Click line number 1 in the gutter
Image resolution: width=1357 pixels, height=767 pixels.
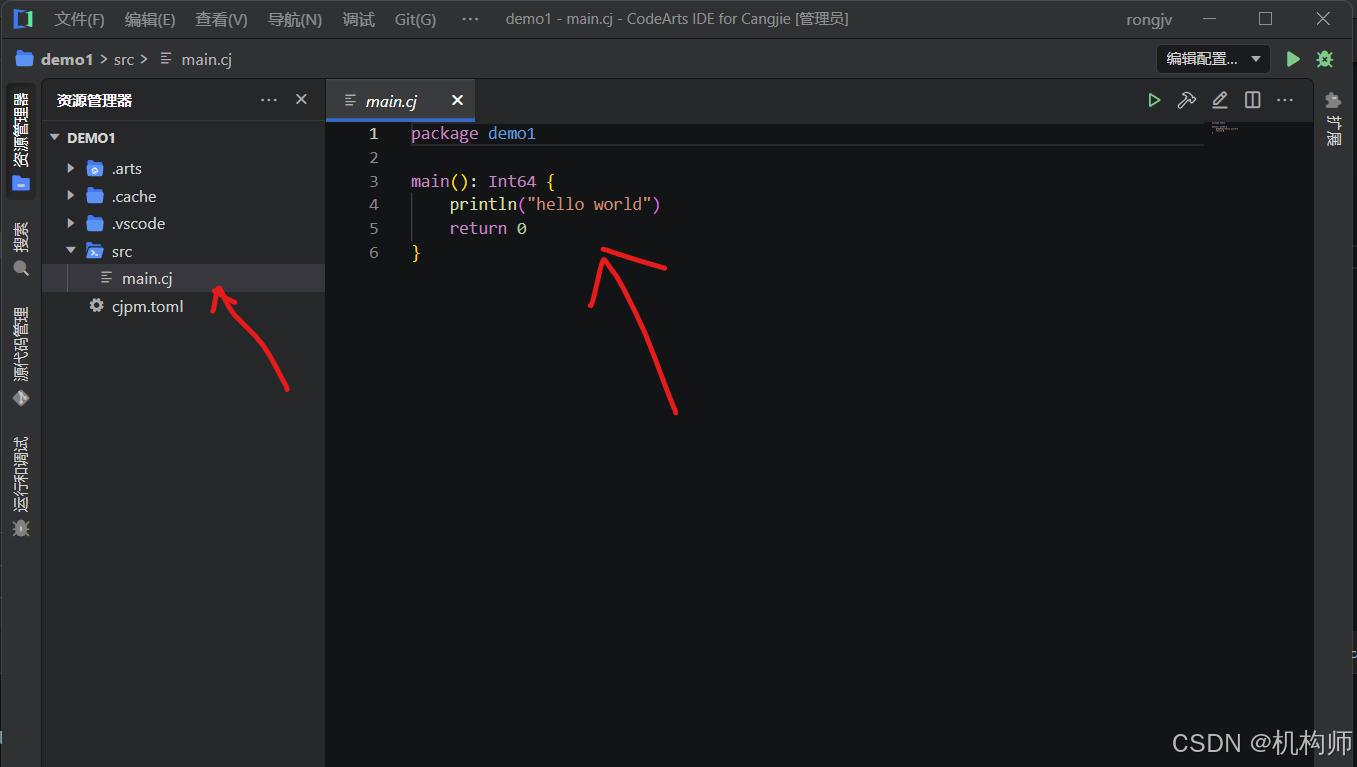pos(374,133)
